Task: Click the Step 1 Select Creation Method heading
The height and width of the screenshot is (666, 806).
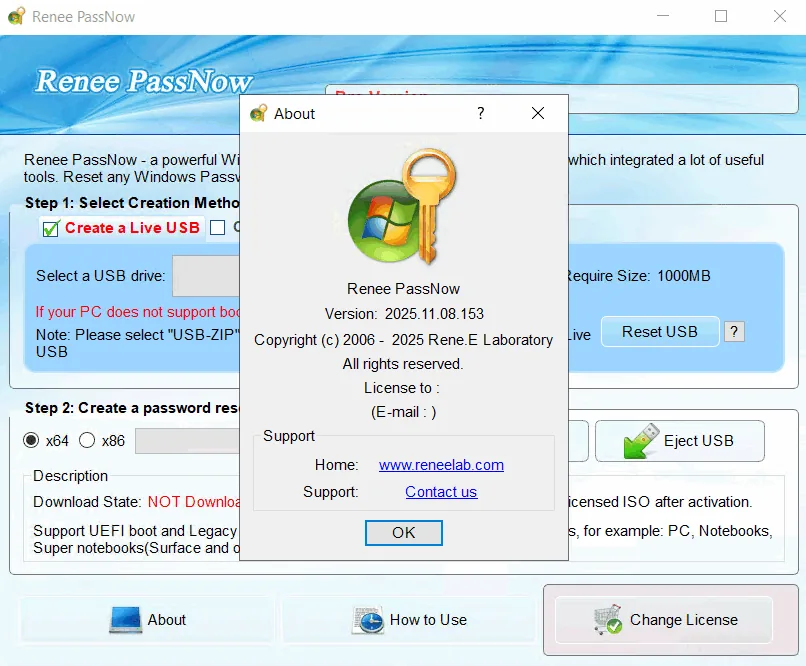Action: pyautogui.click(x=133, y=203)
